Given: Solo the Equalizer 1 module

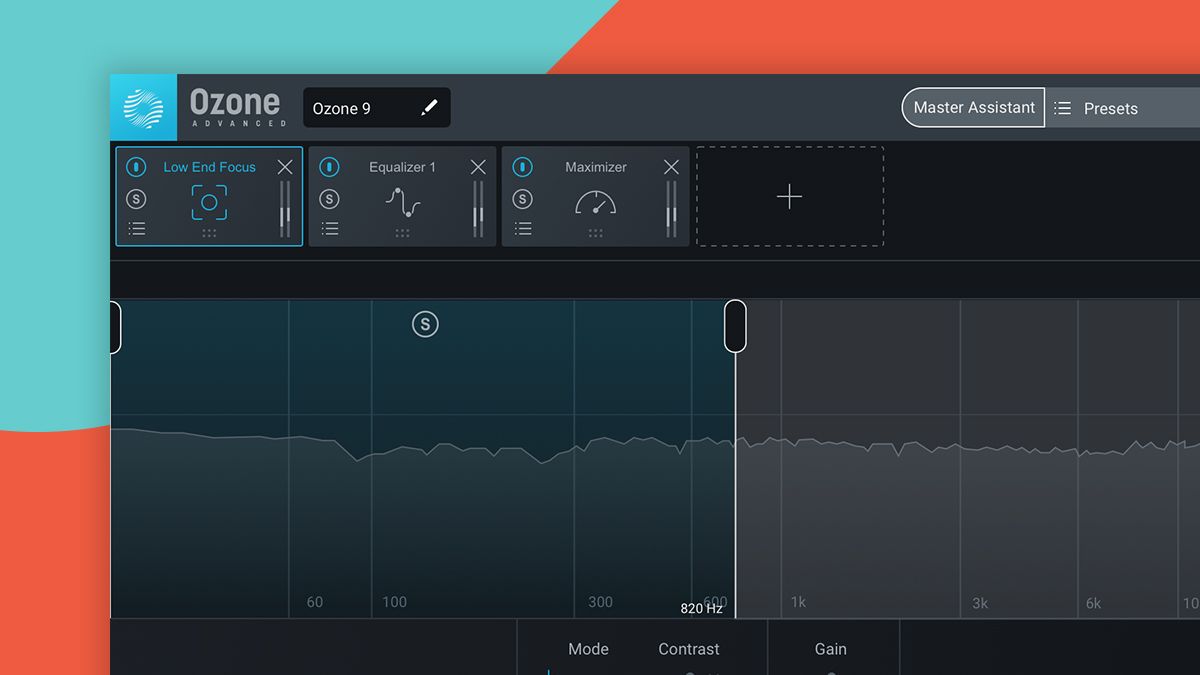Looking at the screenshot, I should pyautogui.click(x=329, y=199).
